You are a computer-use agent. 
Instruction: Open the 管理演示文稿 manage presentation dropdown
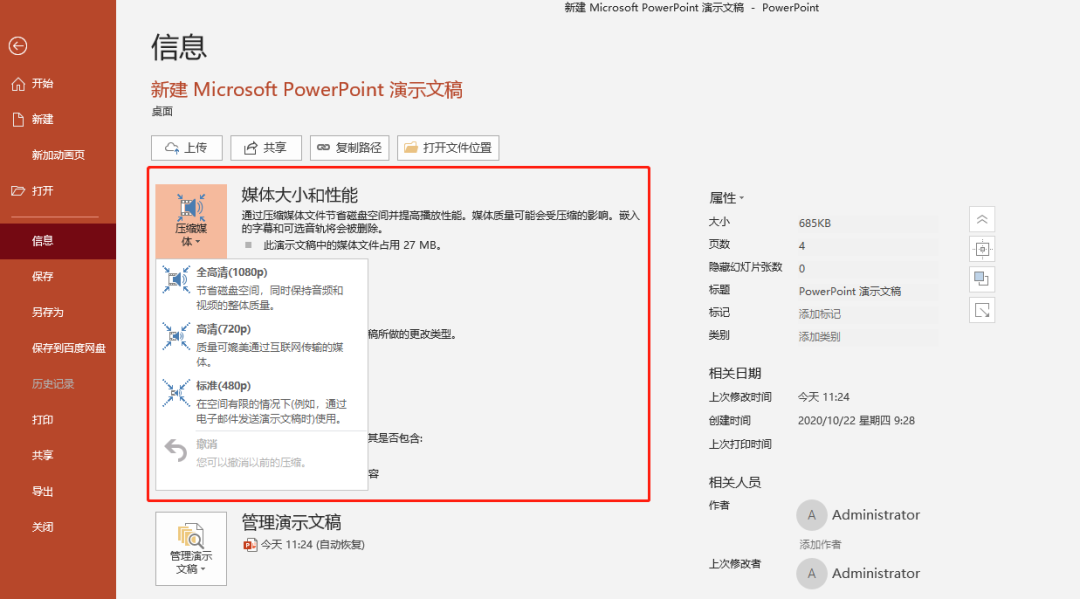pyautogui.click(x=191, y=548)
